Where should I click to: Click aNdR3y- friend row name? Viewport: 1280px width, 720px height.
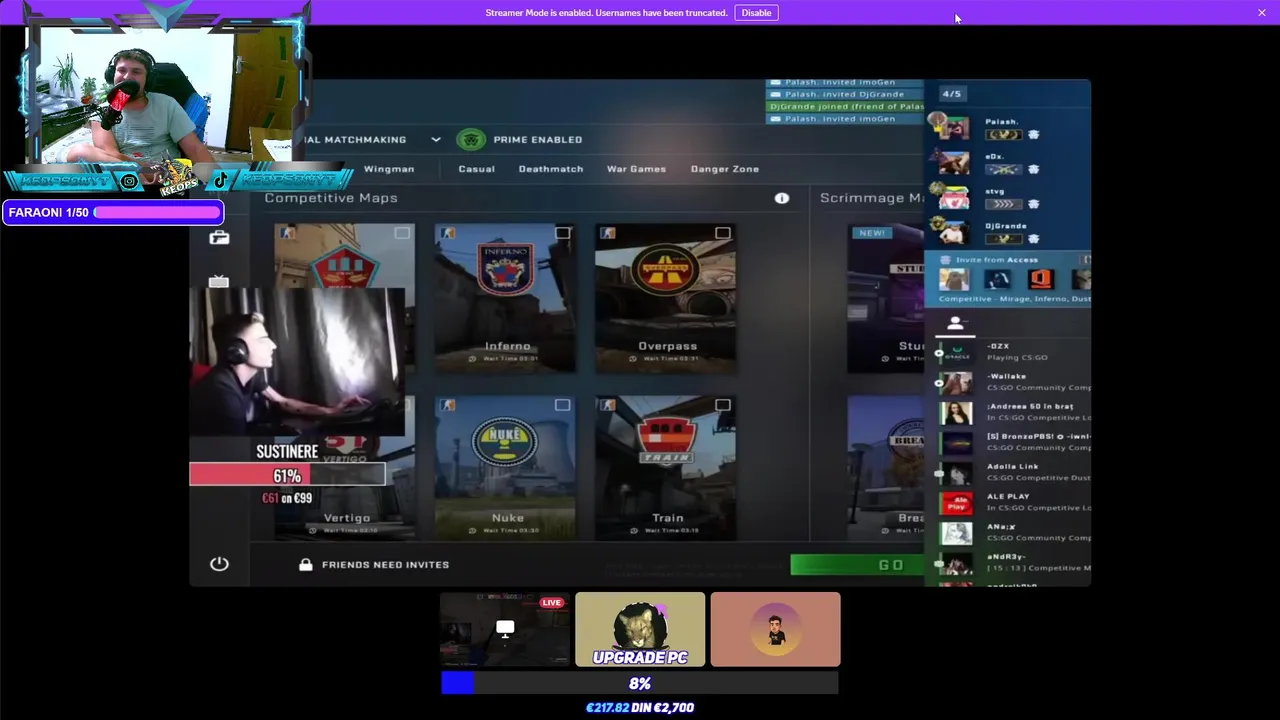[1006, 557]
